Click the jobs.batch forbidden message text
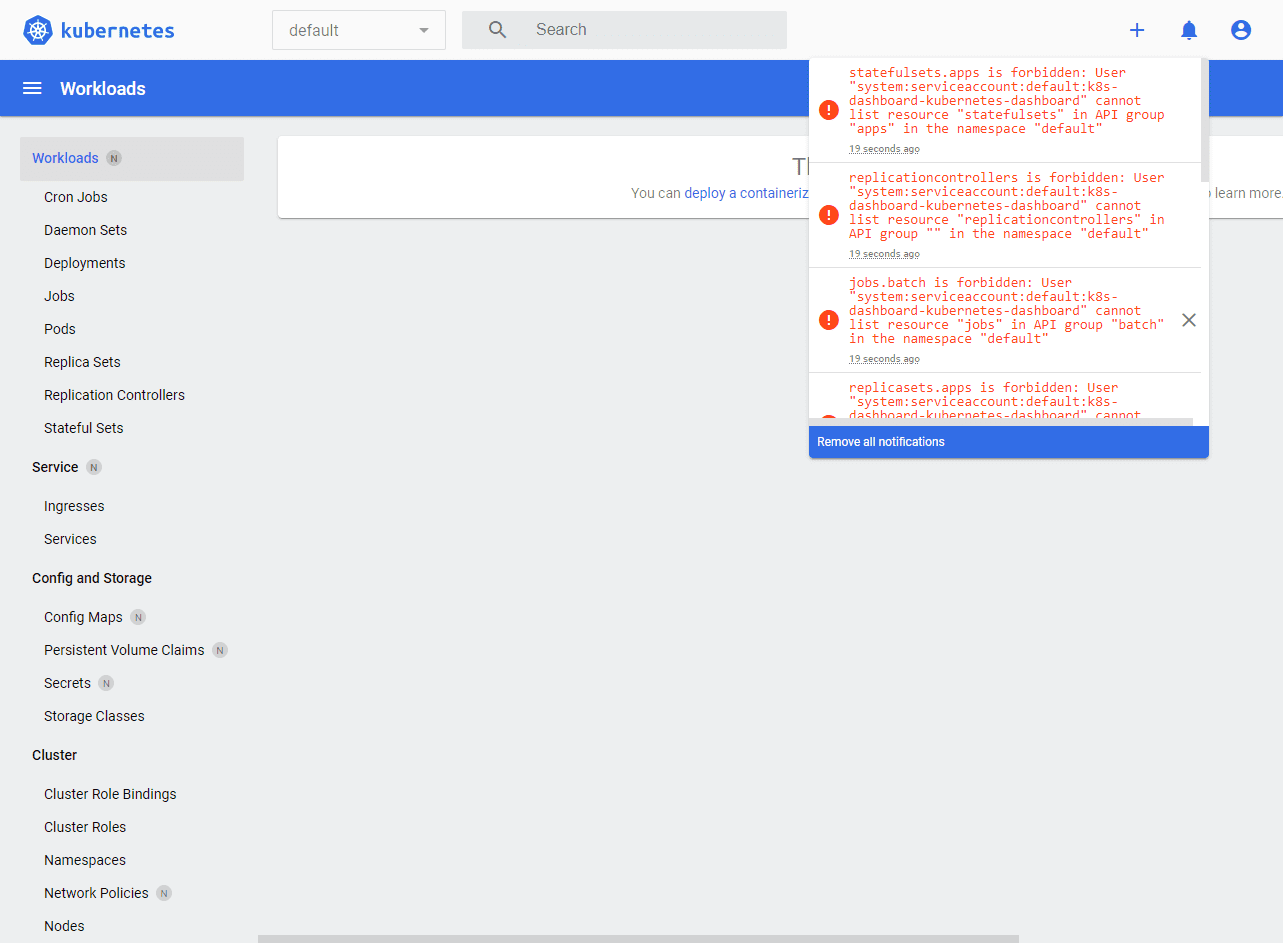Viewport: 1283px width, 943px height. (x=1007, y=310)
